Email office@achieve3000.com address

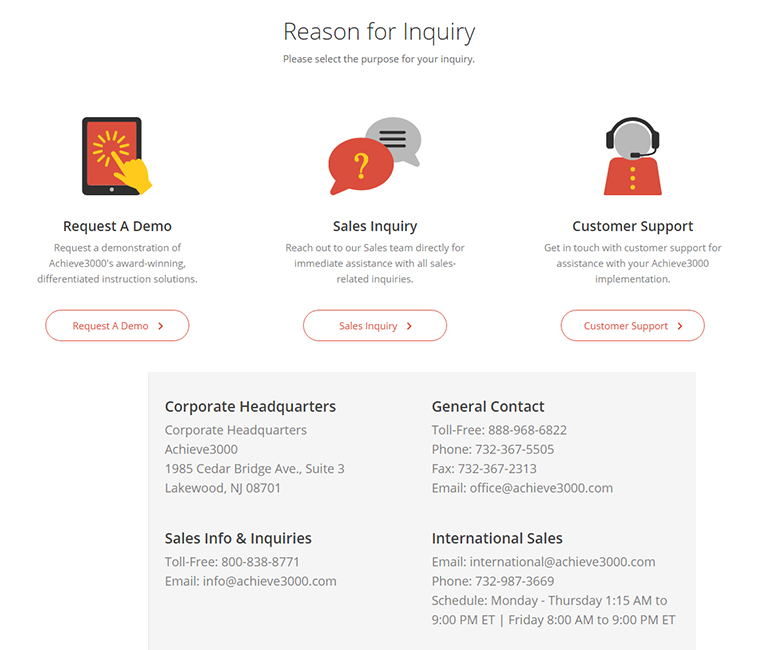(541, 488)
